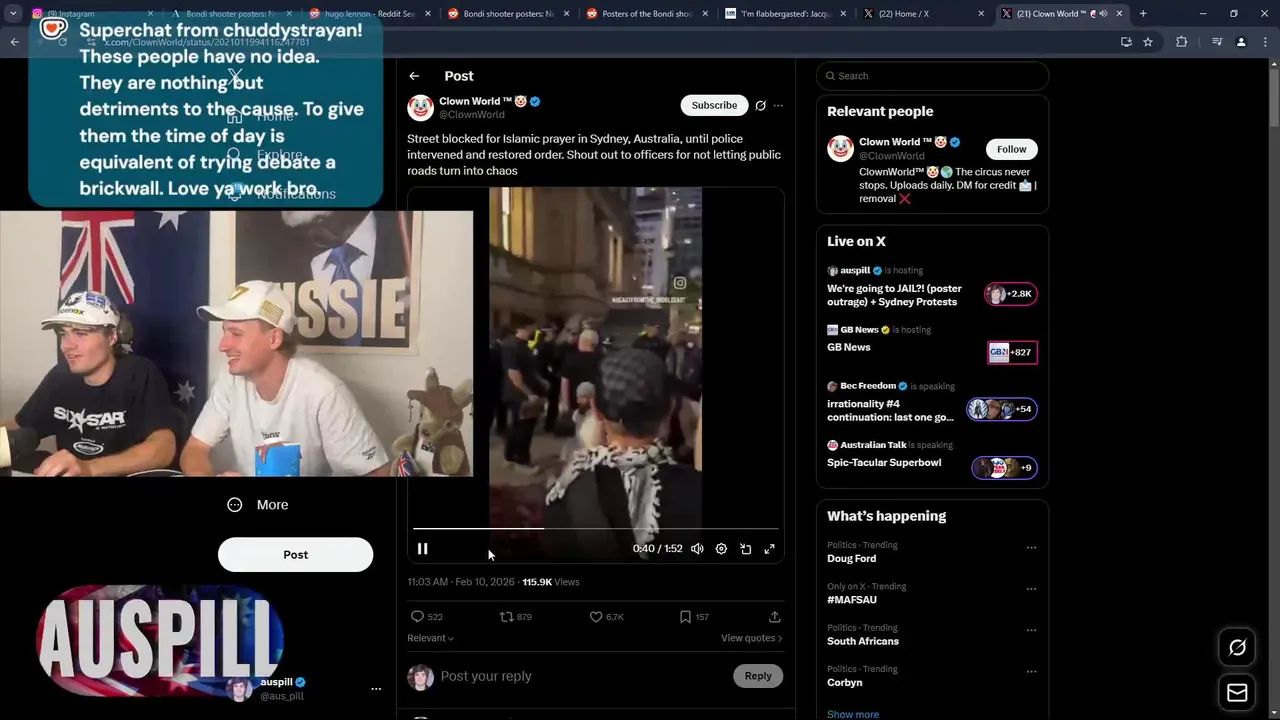Viewport: 1280px width, 720px height.
Task: Open the GB News live broadcast
Action: 849,347
